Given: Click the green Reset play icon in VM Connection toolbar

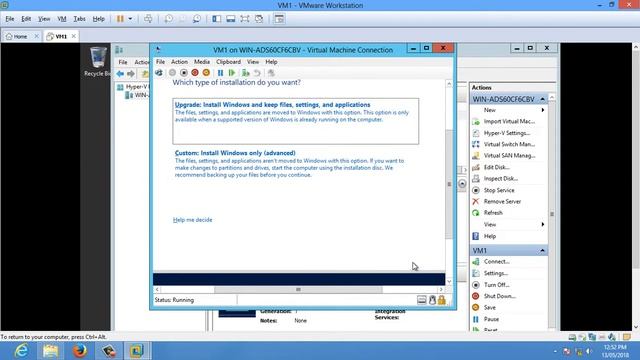Looking at the screenshot, I should [232, 73].
